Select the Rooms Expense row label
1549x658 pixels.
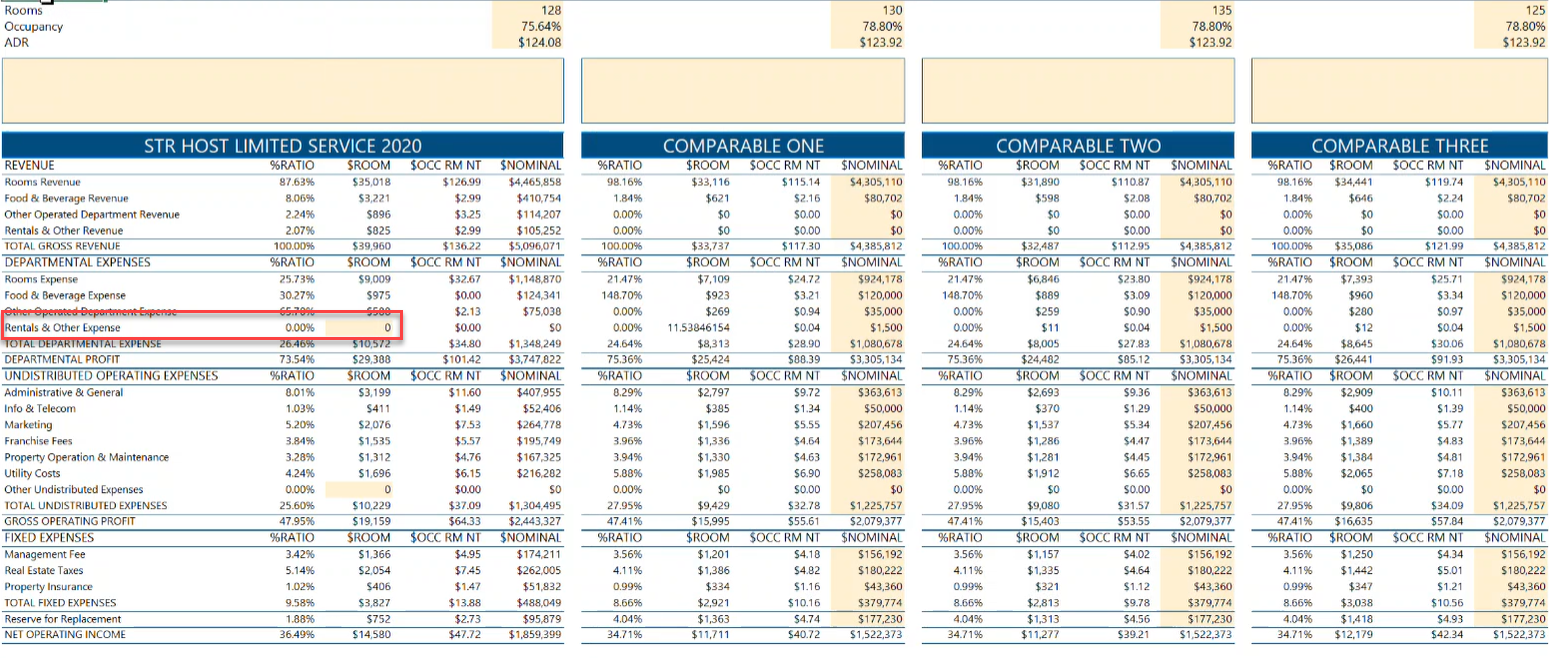point(43,279)
